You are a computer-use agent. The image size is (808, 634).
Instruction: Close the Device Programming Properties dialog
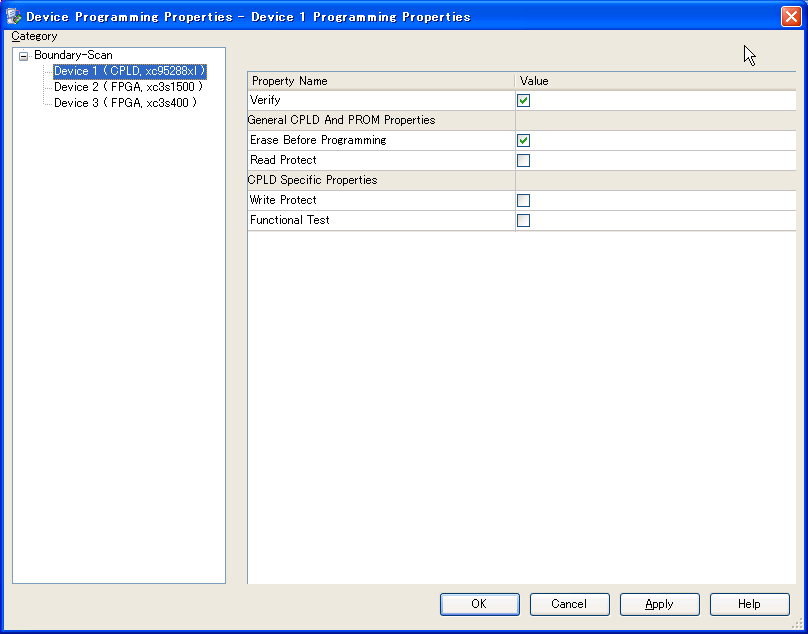789,16
